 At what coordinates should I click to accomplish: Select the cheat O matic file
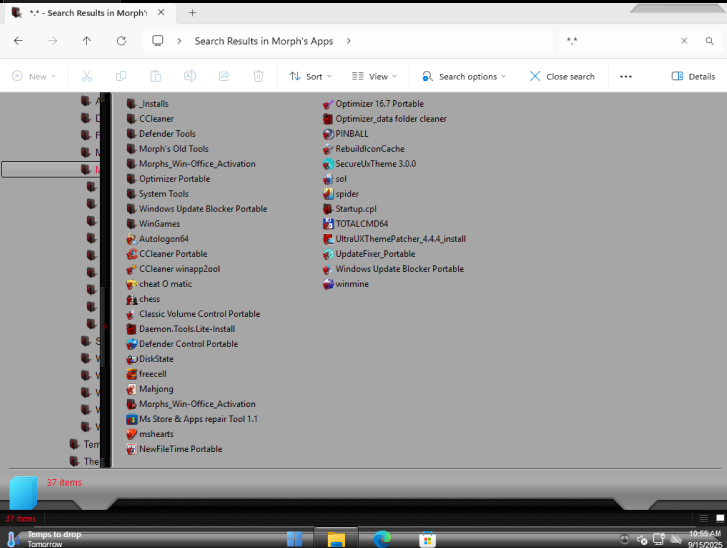pyautogui.click(x=159, y=284)
